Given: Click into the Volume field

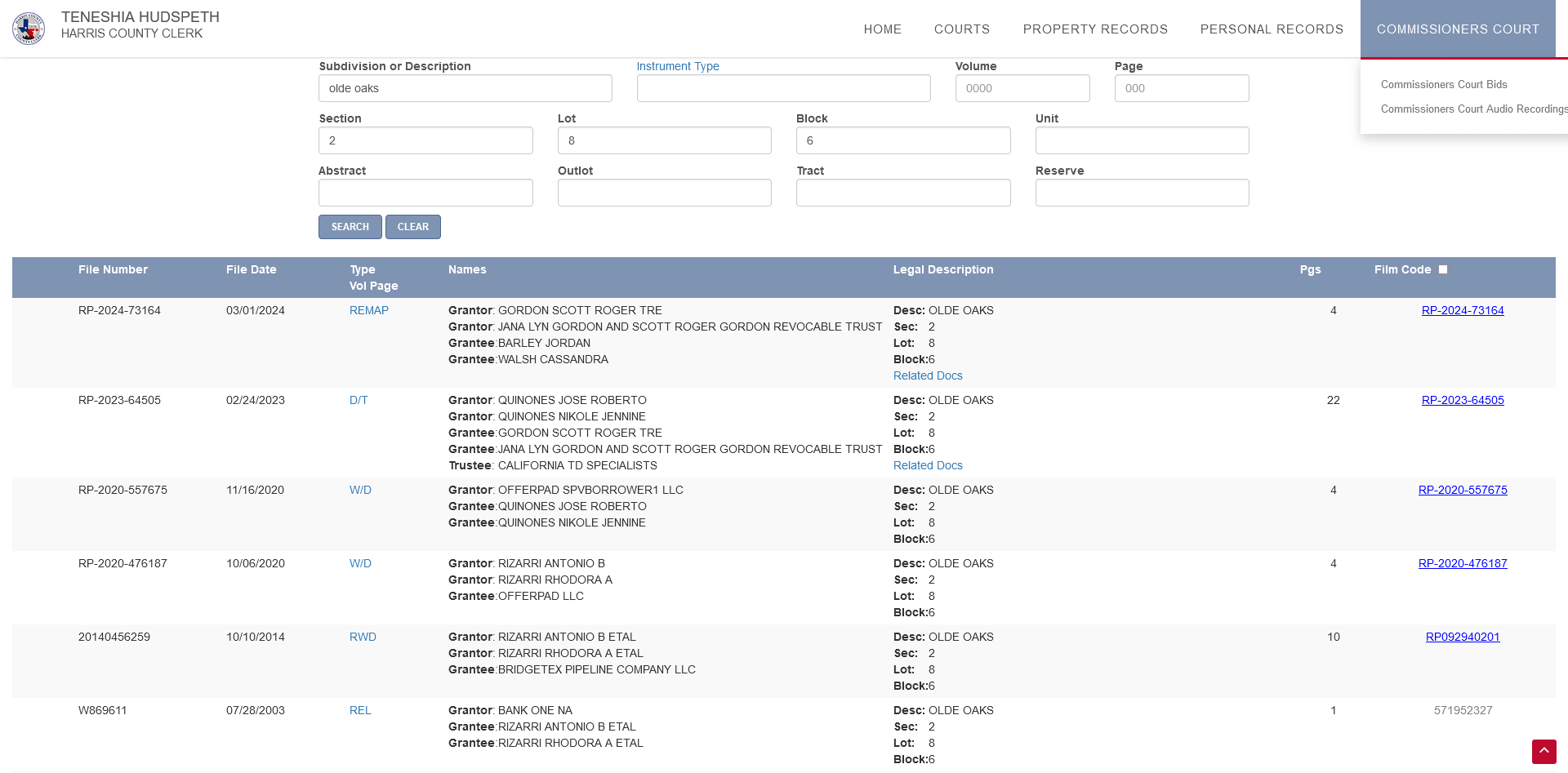Looking at the screenshot, I should (1022, 88).
